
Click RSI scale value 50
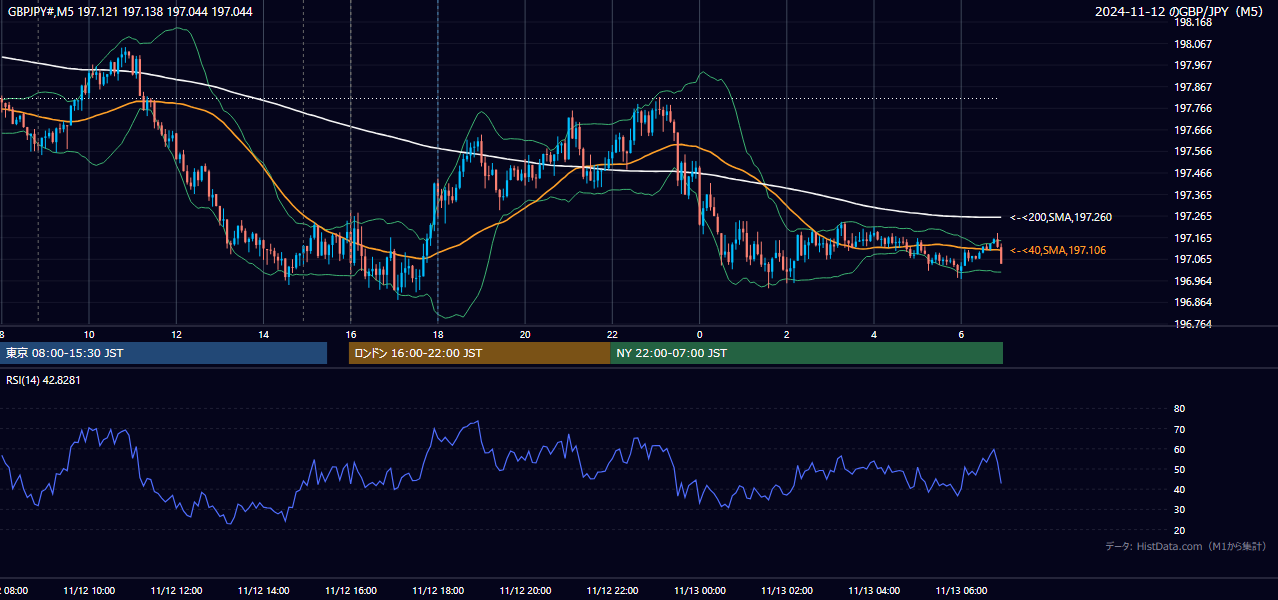pos(1179,469)
